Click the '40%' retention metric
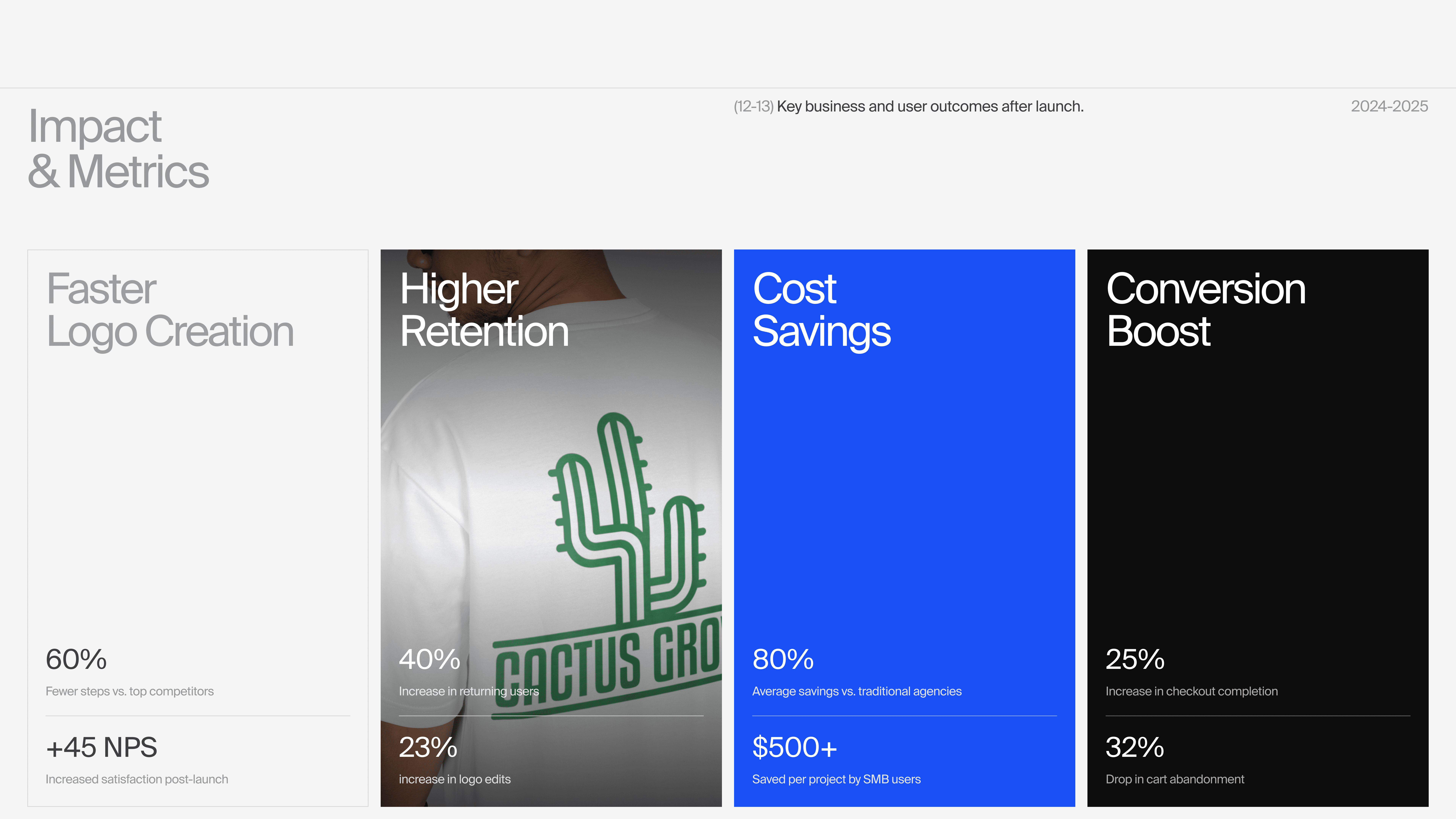The width and height of the screenshot is (1456, 819). pyautogui.click(x=430, y=660)
